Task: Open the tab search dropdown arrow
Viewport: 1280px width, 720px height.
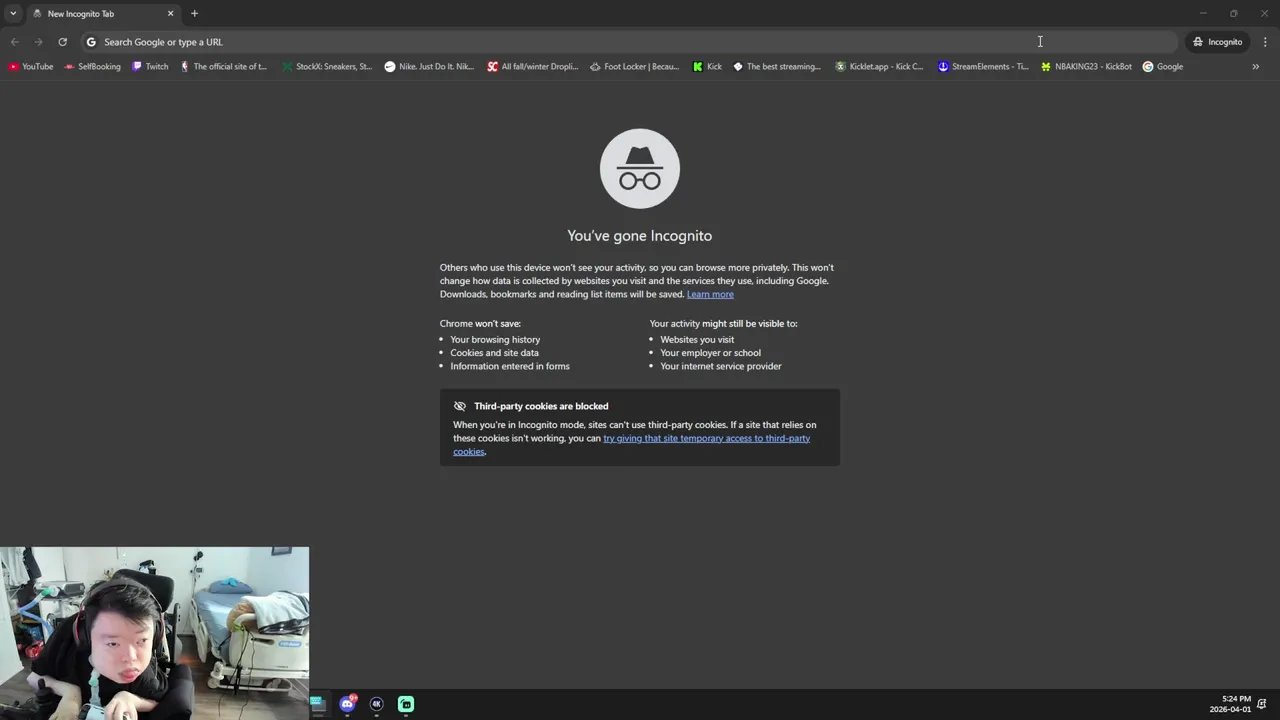Action: pyautogui.click(x=13, y=13)
